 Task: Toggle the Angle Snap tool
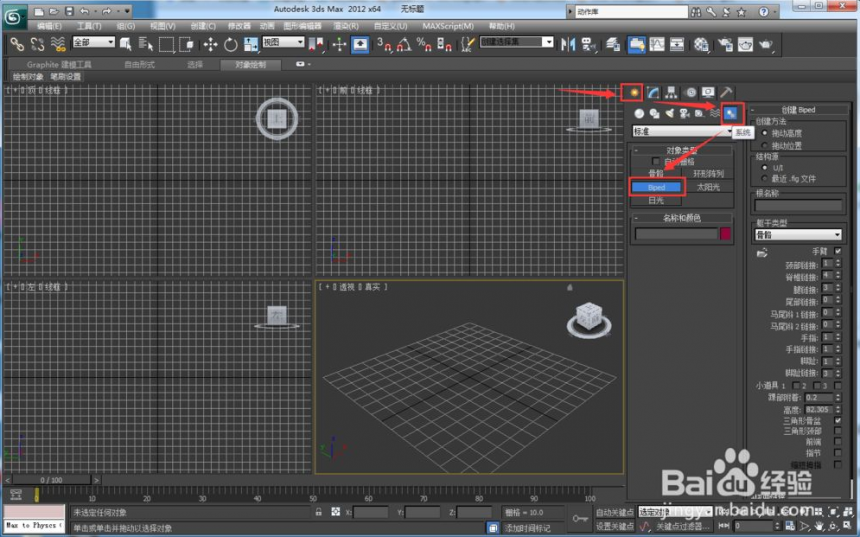click(x=404, y=44)
